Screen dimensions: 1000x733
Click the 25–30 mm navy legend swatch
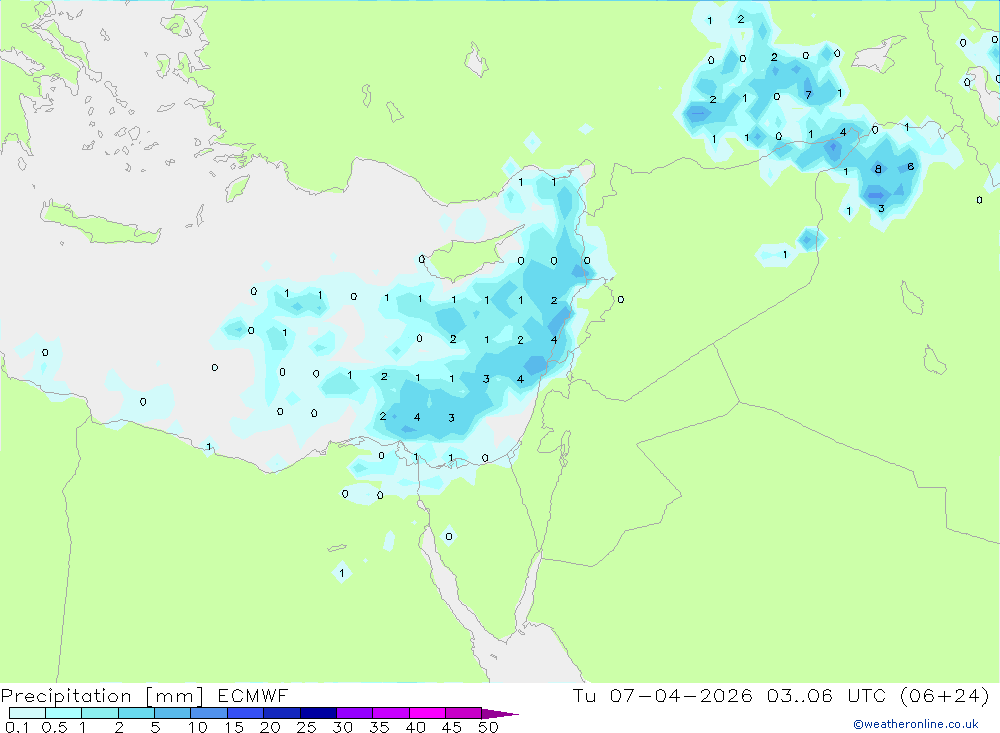[318, 713]
